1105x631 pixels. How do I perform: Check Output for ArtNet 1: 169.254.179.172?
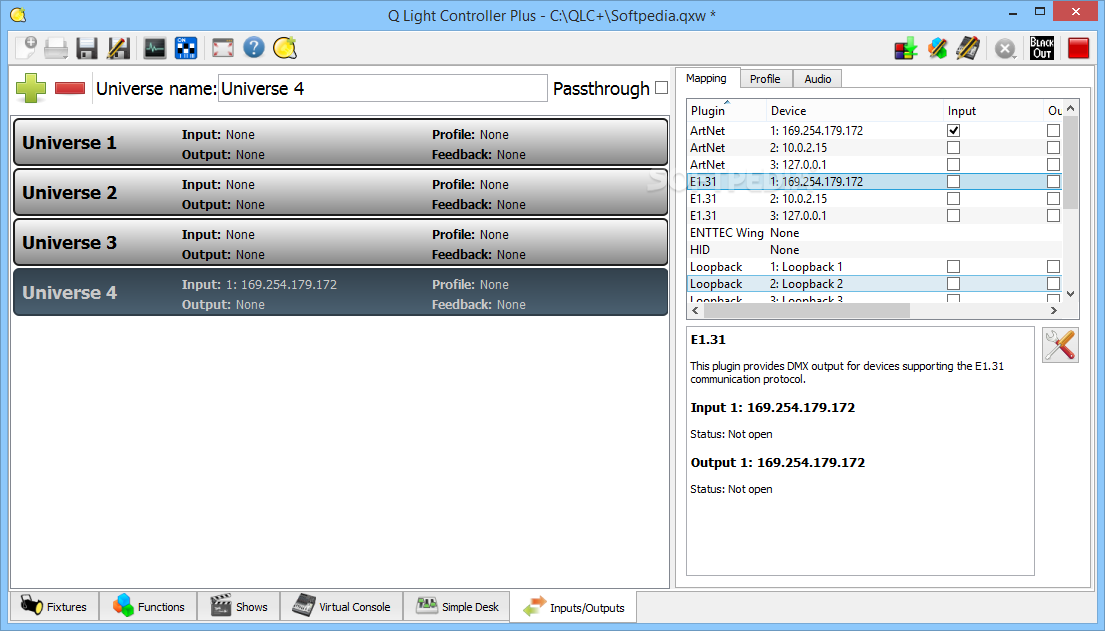click(x=1053, y=130)
